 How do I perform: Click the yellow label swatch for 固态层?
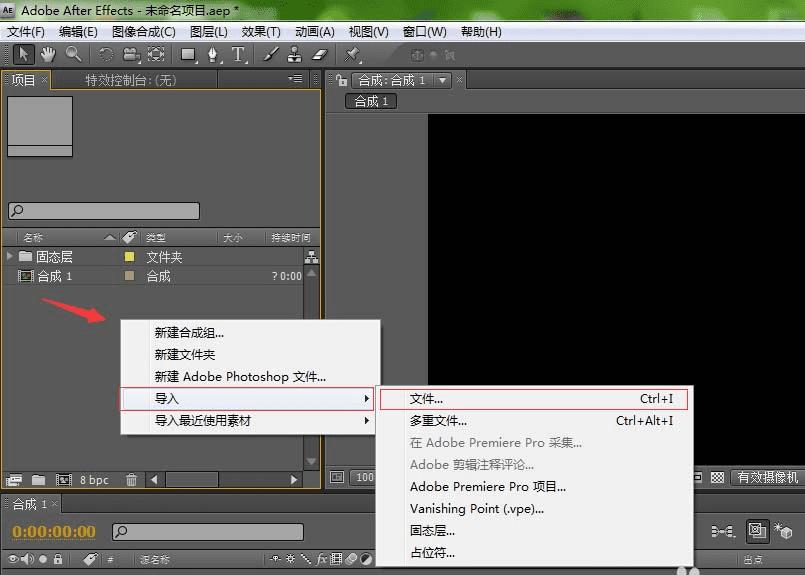click(129, 257)
